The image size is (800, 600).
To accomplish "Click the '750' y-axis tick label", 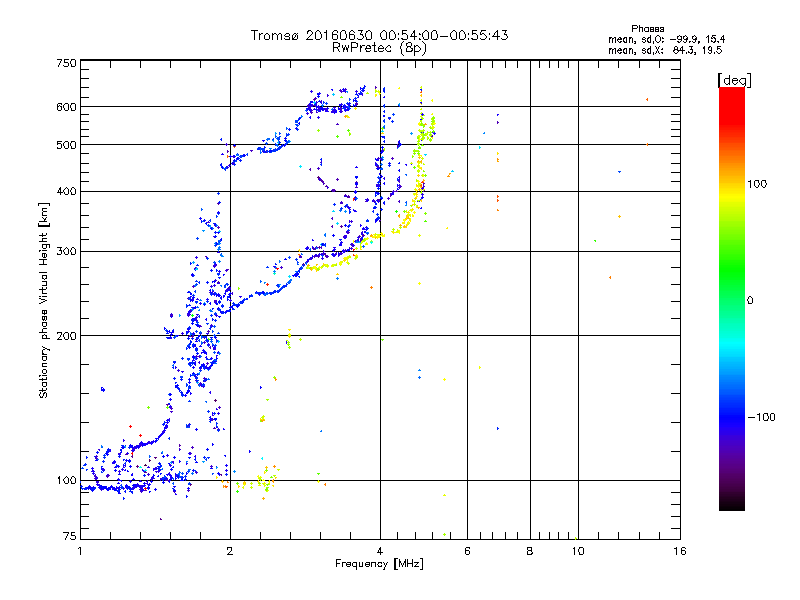I will pyautogui.click(x=66, y=63).
